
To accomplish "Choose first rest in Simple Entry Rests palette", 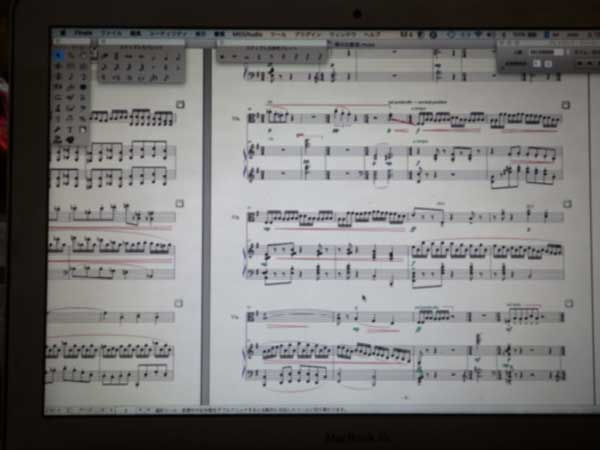I will point(222,57).
